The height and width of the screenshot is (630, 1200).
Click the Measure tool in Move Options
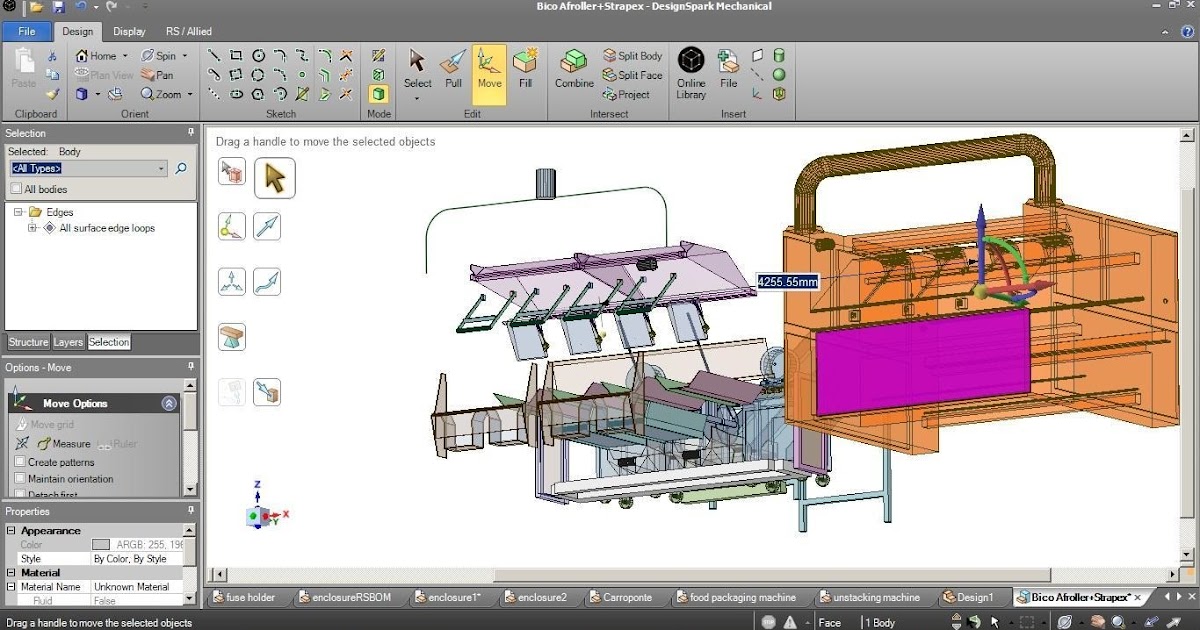(x=64, y=443)
